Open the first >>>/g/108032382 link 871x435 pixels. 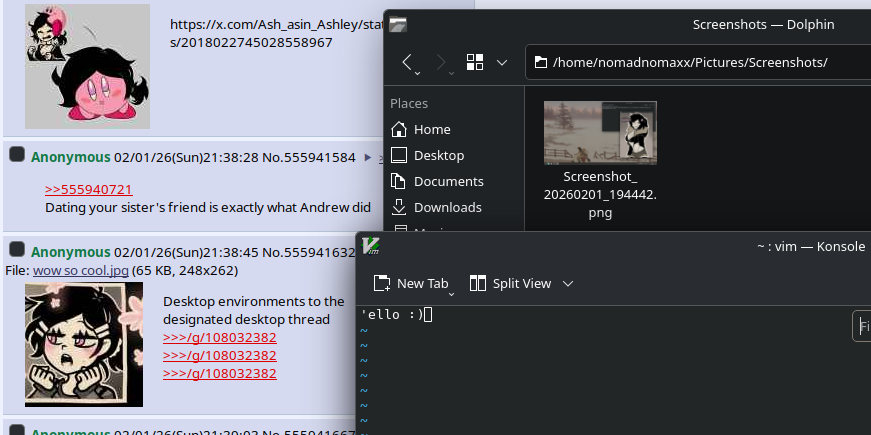pos(220,337)
